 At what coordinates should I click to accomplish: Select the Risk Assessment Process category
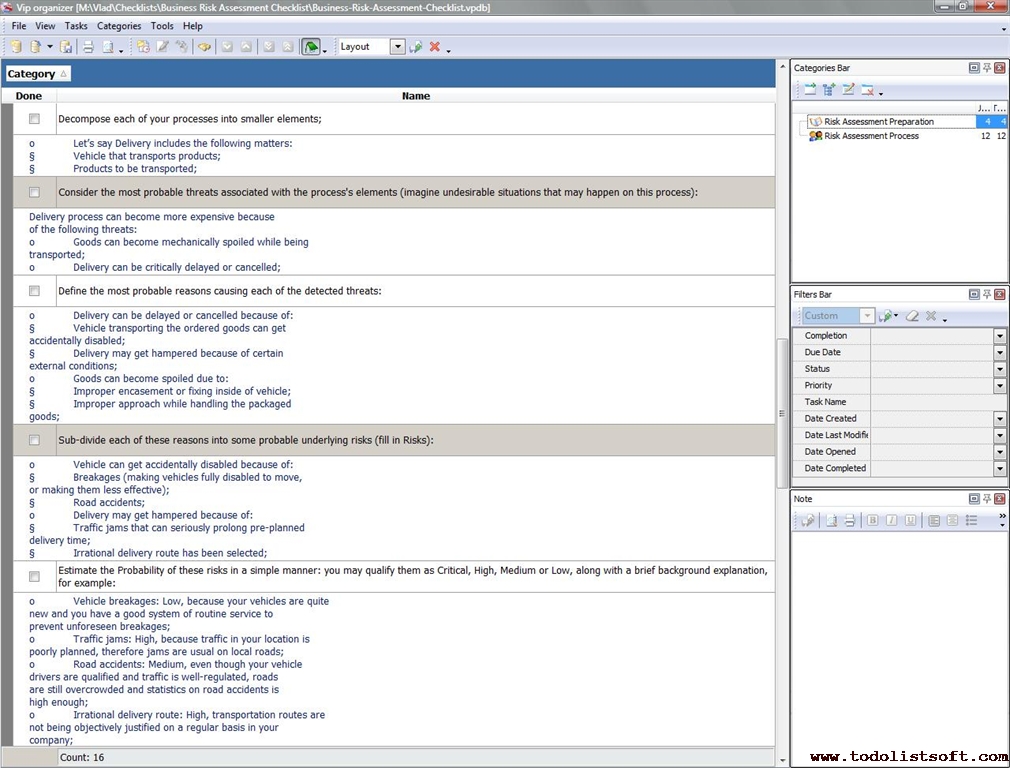point(870,136)
